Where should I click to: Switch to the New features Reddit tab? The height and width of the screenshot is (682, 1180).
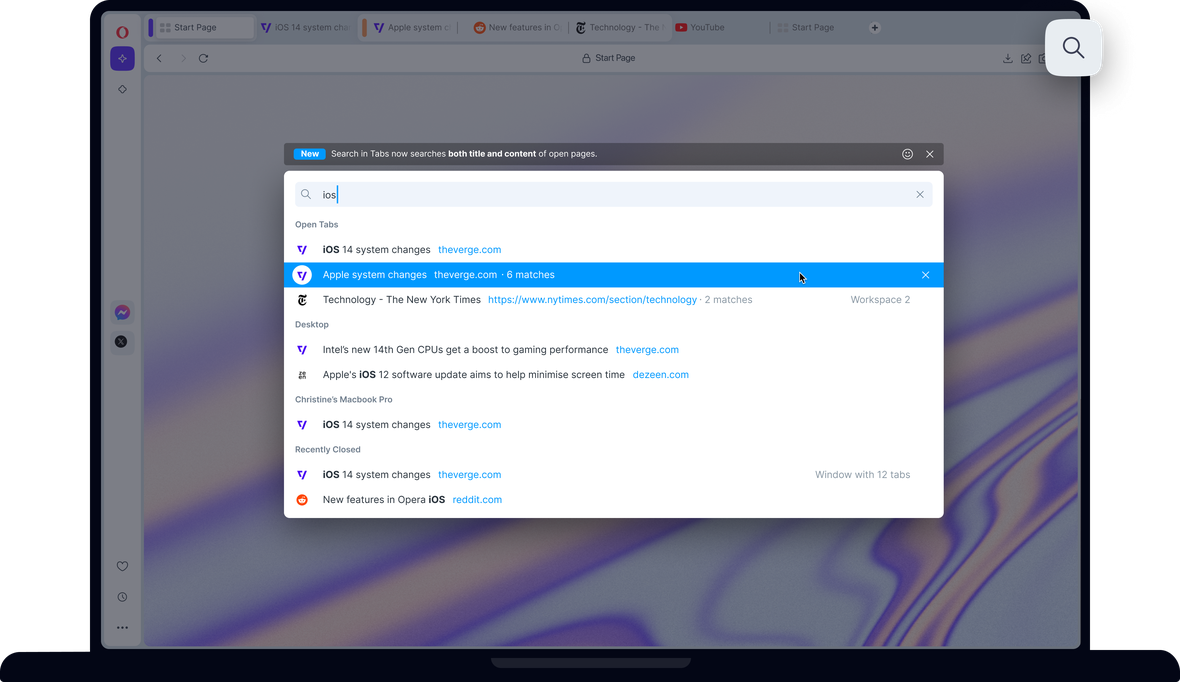point(518,28)
